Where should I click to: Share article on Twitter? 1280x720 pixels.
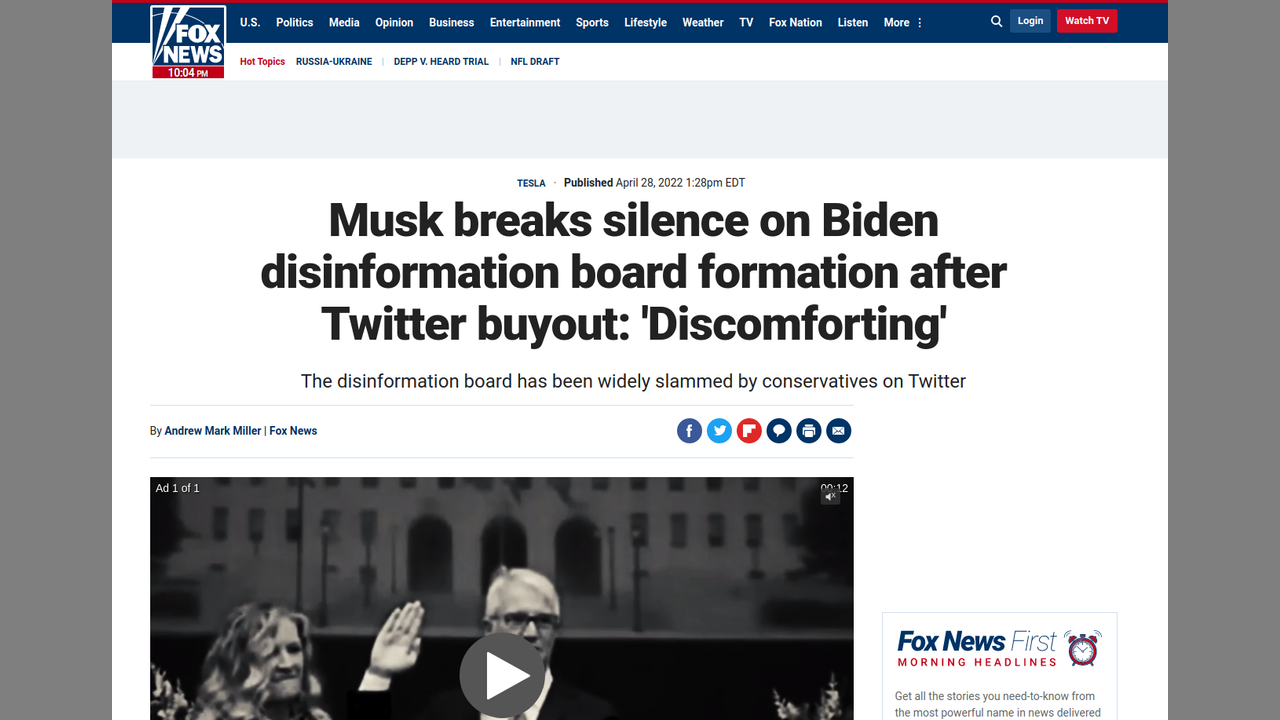[719, 431]
